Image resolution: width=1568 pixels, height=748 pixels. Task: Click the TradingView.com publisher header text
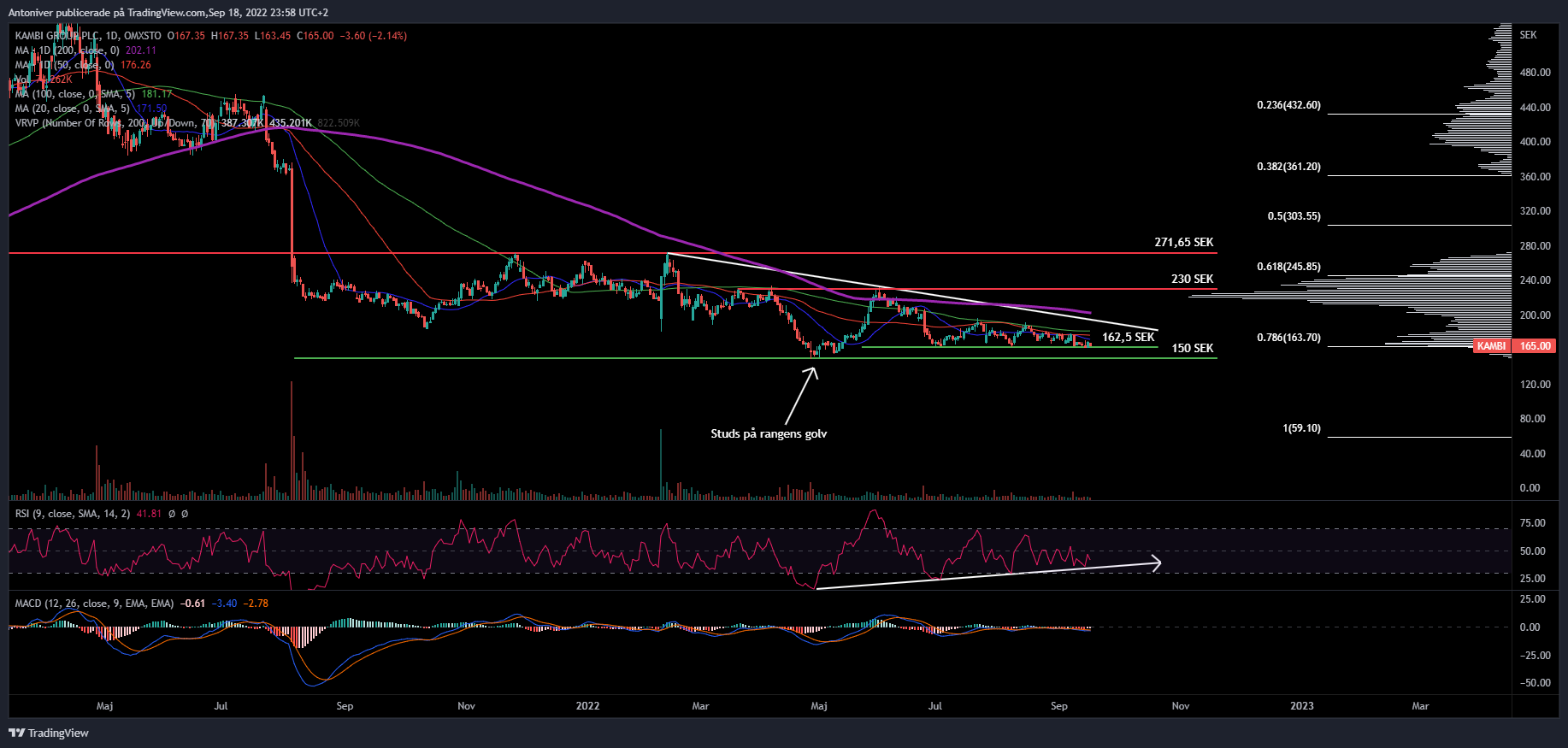tap(168, 12)
